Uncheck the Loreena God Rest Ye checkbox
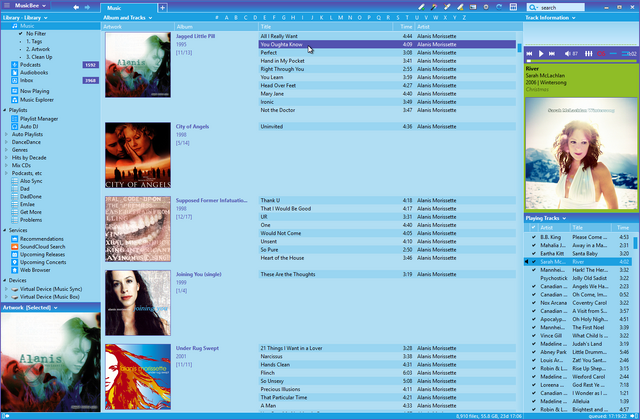The height and width of the screenshot is (420, 640). tap(533, 385)
